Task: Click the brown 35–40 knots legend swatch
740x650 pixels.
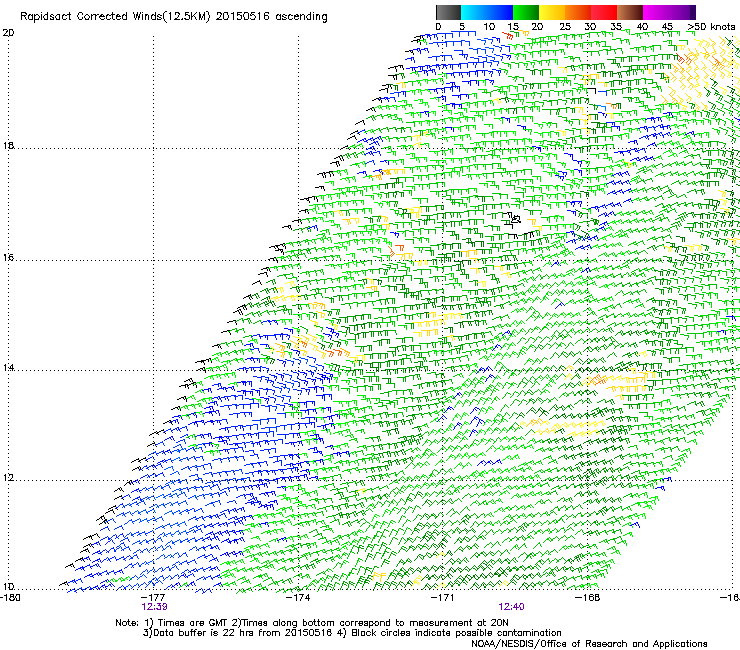Action: (x=630, y=12)
